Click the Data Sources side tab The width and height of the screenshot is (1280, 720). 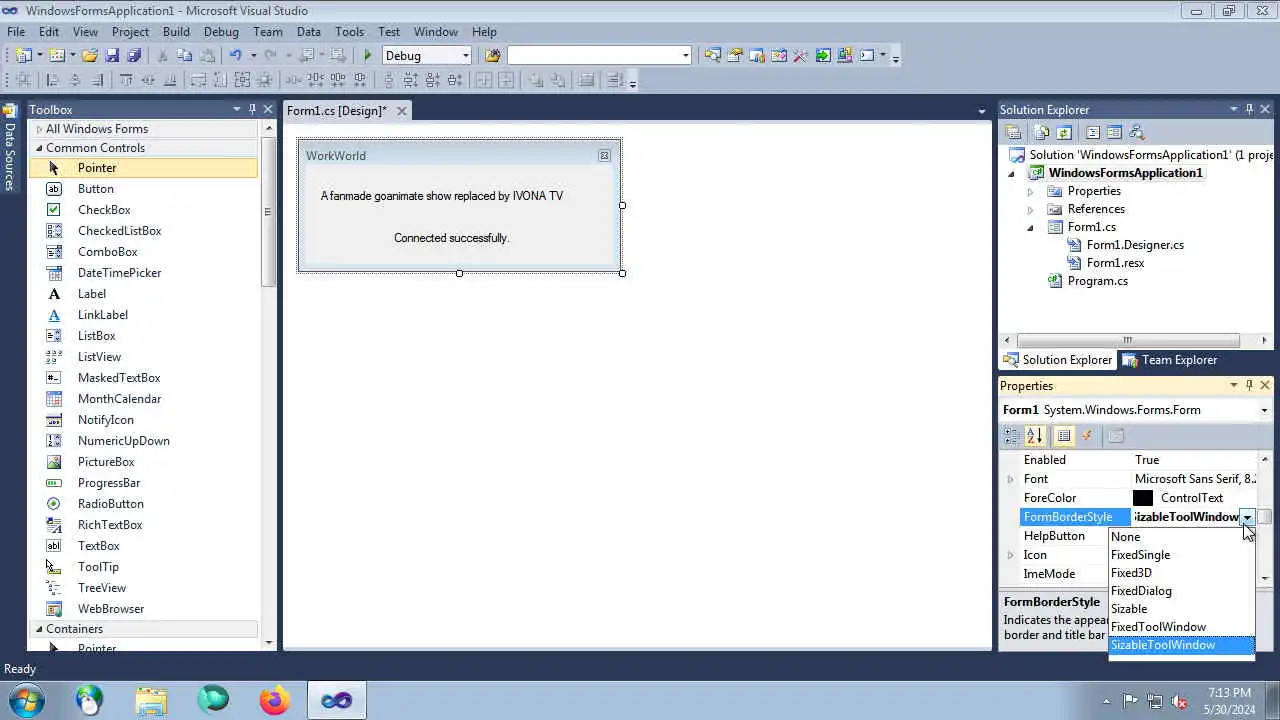[x=9, y=148]
